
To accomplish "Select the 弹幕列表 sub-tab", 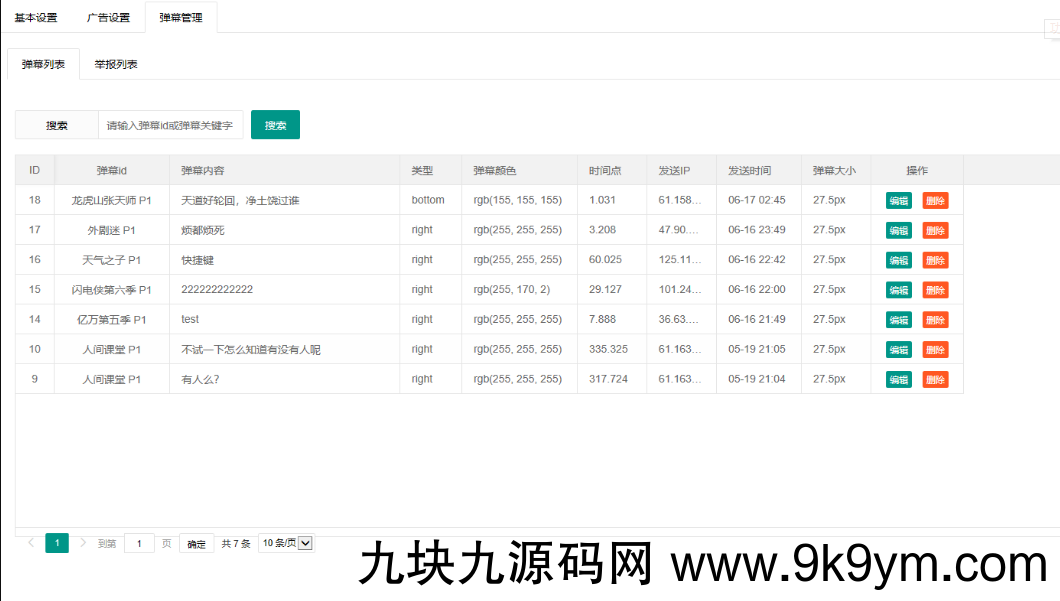I will coord(44,64).
